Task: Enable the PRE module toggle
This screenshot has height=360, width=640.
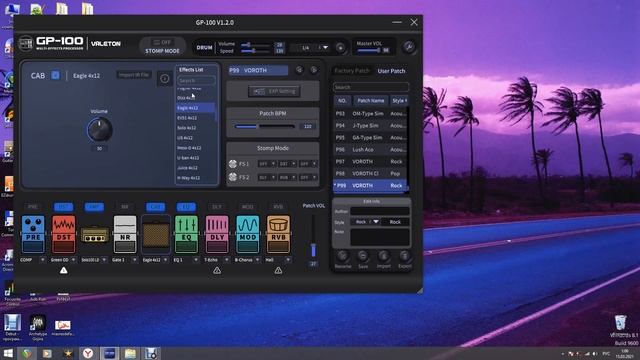Action: (x=33, y=207)
